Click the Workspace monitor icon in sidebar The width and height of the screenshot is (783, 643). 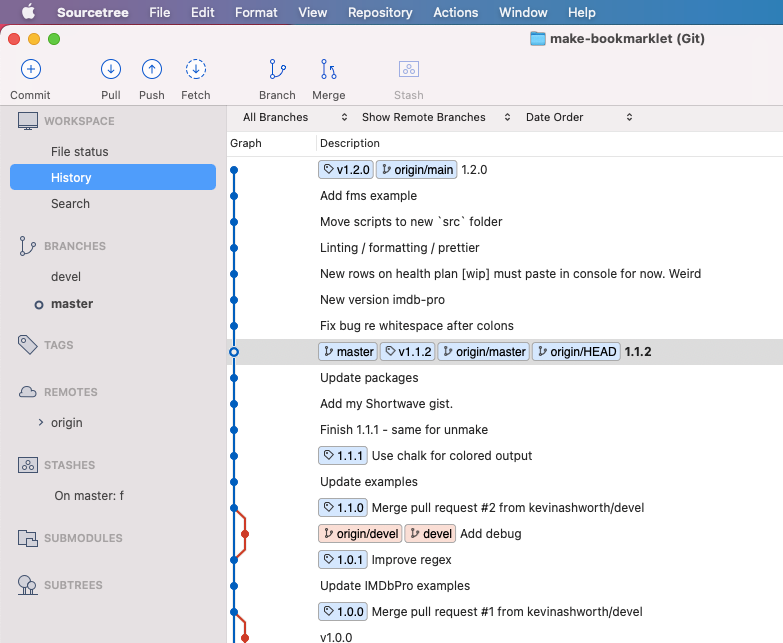[x=28, y=121]
